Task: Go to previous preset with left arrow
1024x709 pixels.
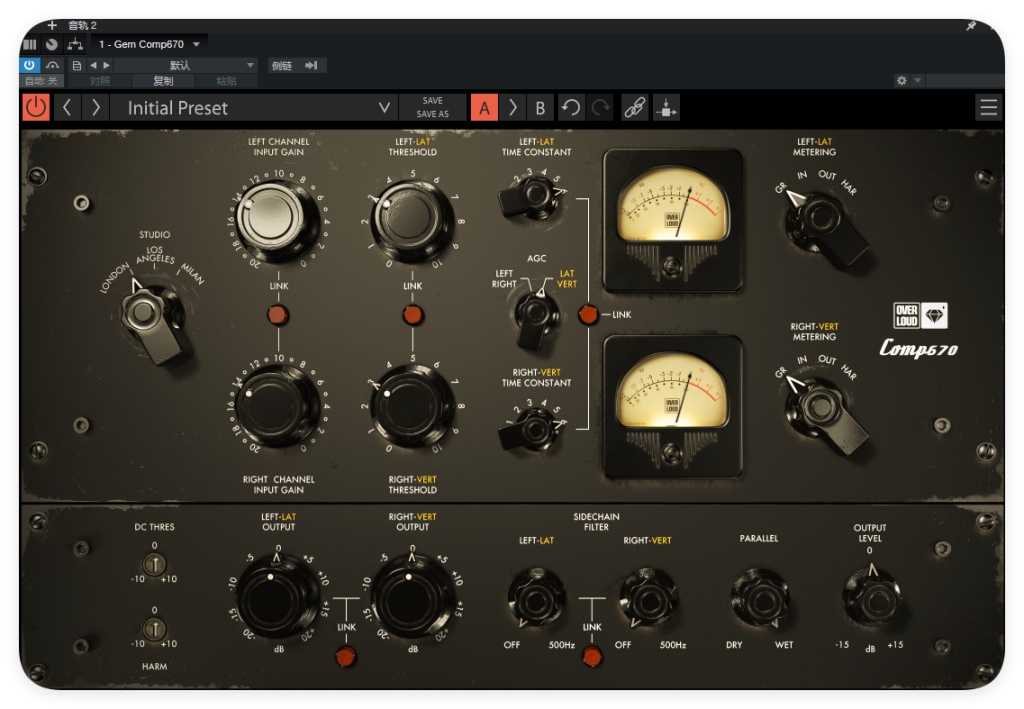Action: click(x=67, y=108)
